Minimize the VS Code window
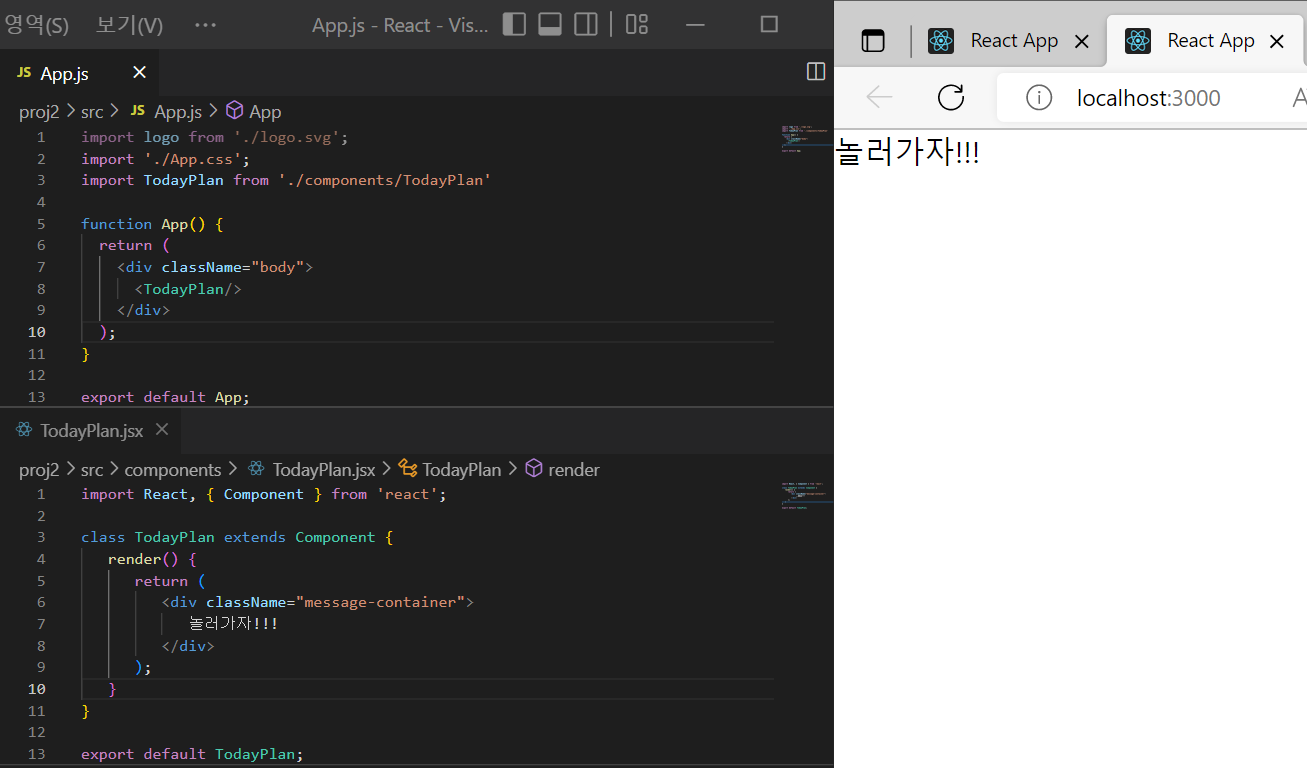This screenshot has height=768, width=1307. pos(697,25)
